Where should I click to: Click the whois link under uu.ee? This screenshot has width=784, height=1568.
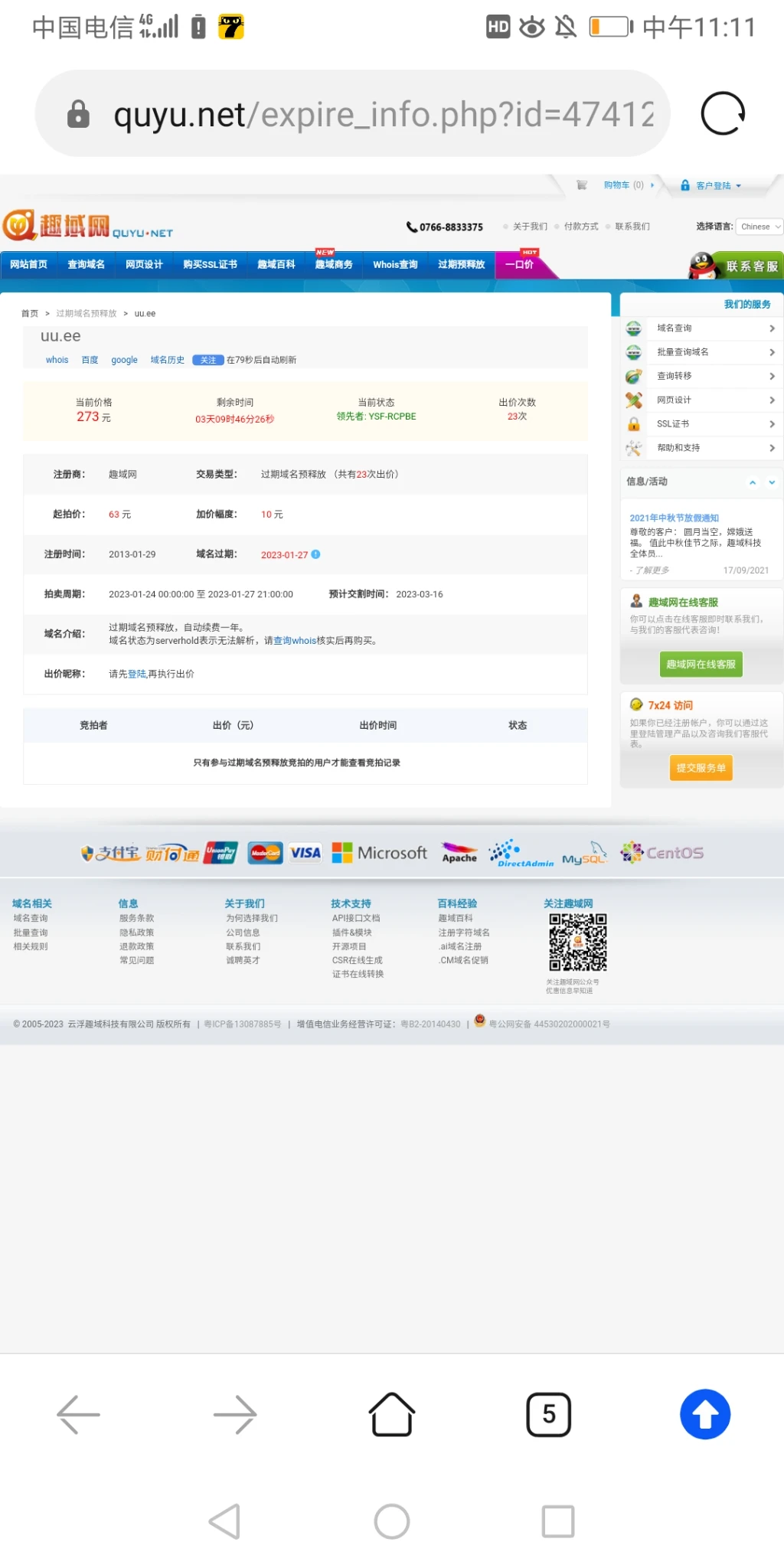pyautogui.click(x=57, y=360)
